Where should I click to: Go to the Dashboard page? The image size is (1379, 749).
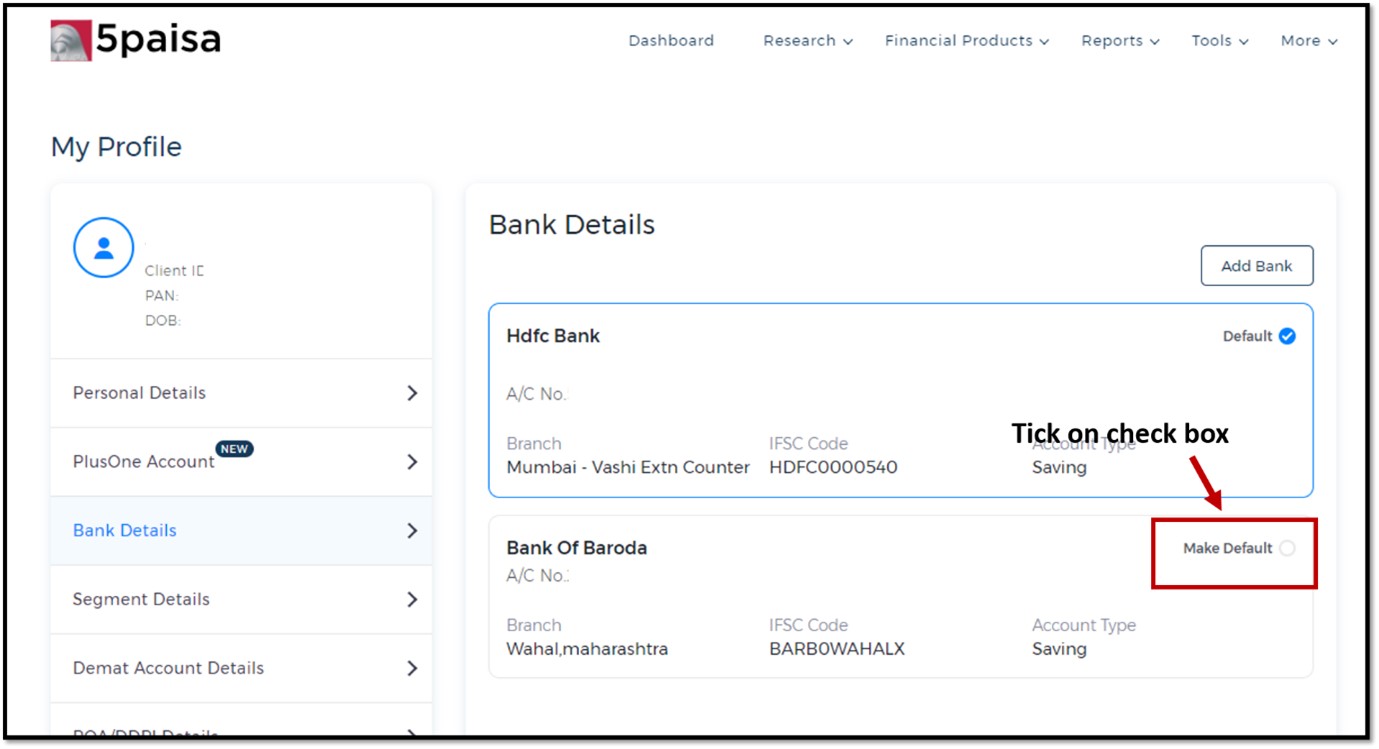tap(671, 41)
